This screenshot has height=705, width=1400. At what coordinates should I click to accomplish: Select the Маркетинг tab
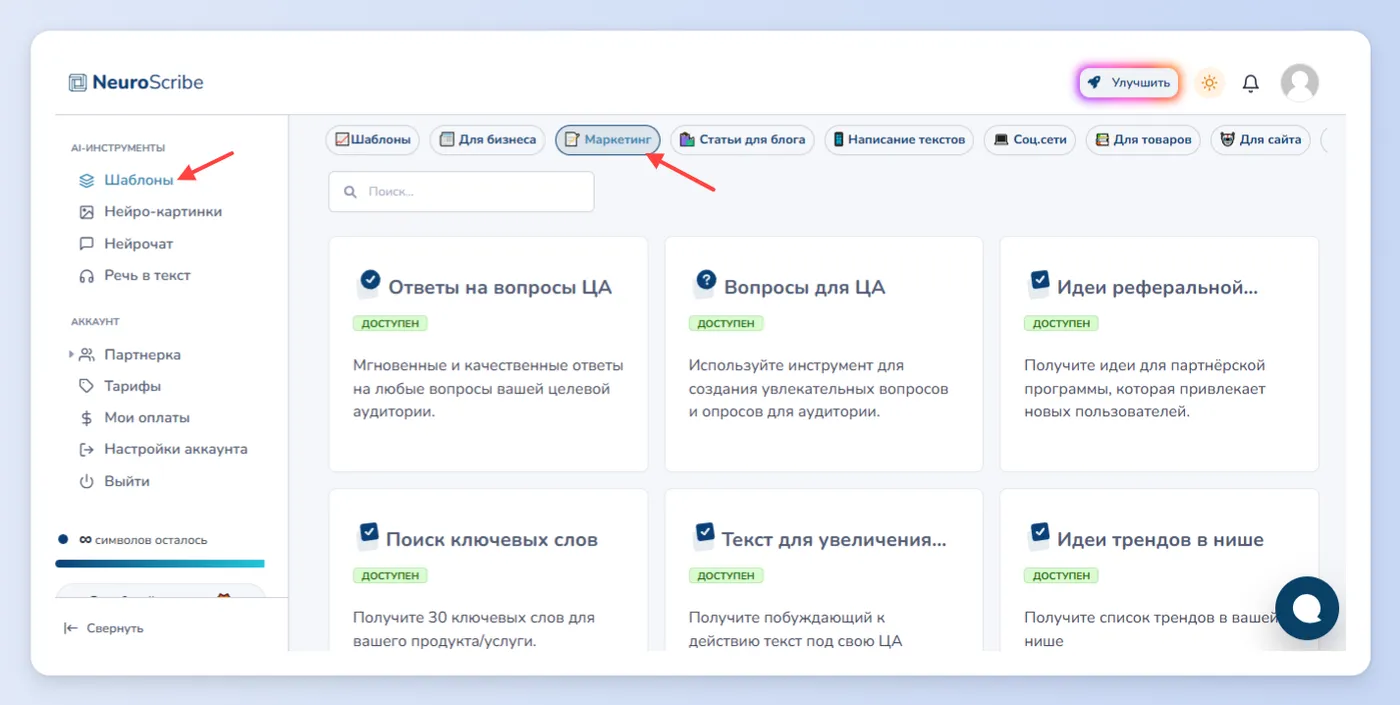607,140
